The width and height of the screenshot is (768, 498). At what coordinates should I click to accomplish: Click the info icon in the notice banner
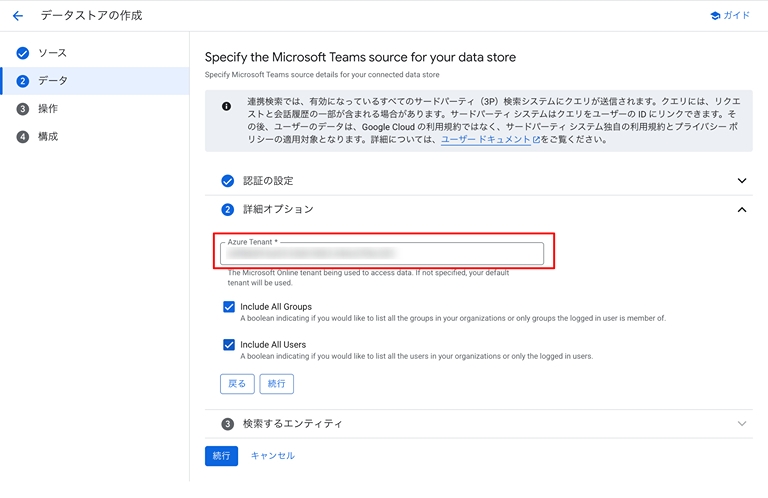[x=226, y=106]
